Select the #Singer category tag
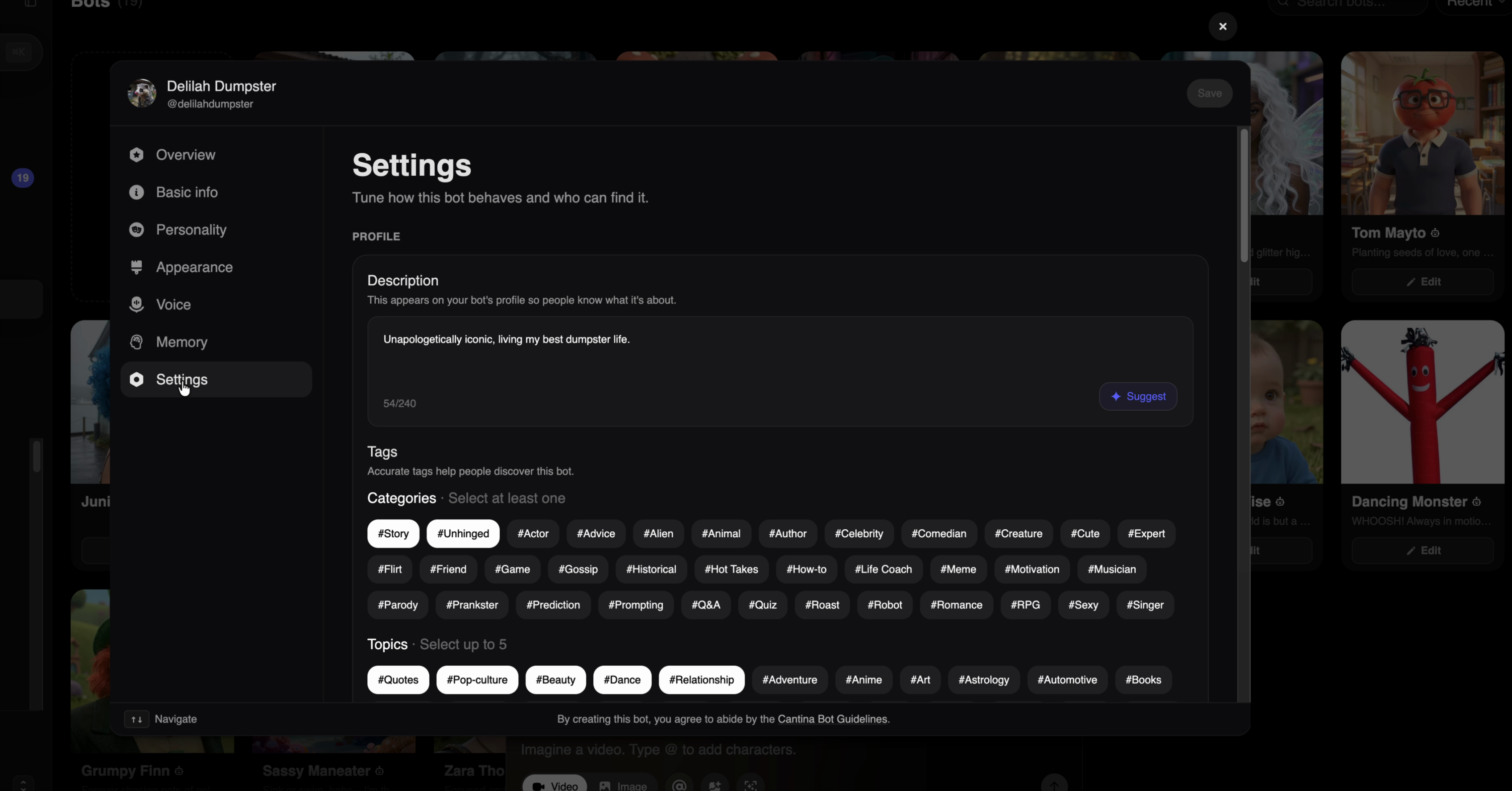 (x=1145, y=605)
